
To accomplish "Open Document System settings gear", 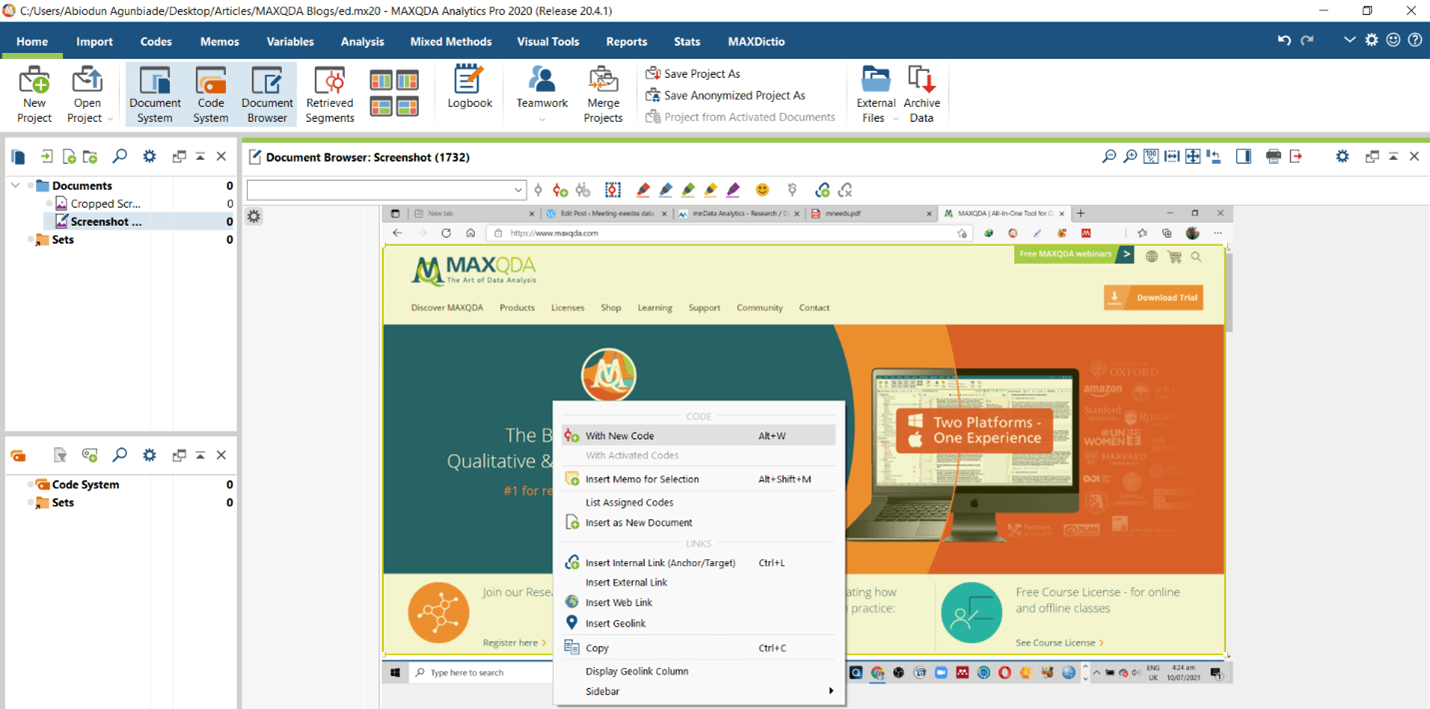I will pos(149,157).
